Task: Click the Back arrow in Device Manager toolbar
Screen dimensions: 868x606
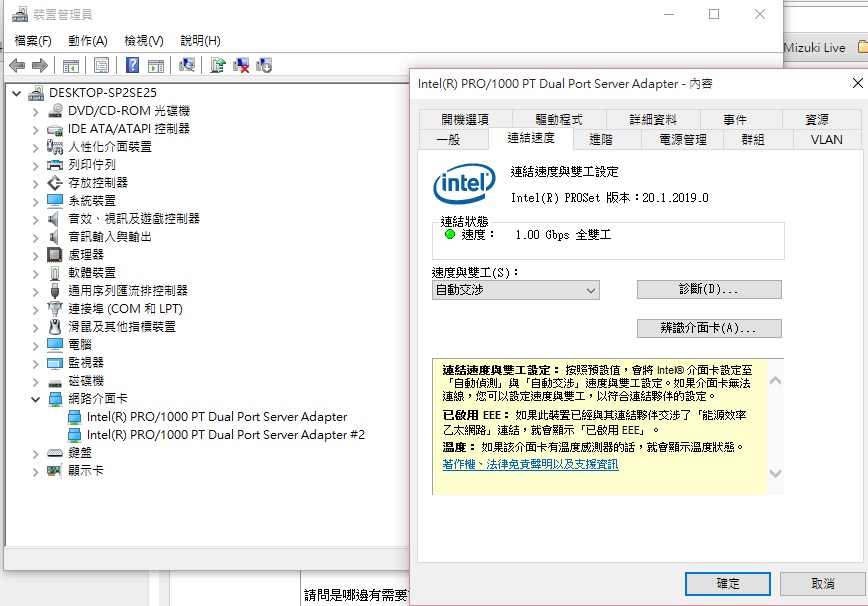Action: (x=17, y=66)
